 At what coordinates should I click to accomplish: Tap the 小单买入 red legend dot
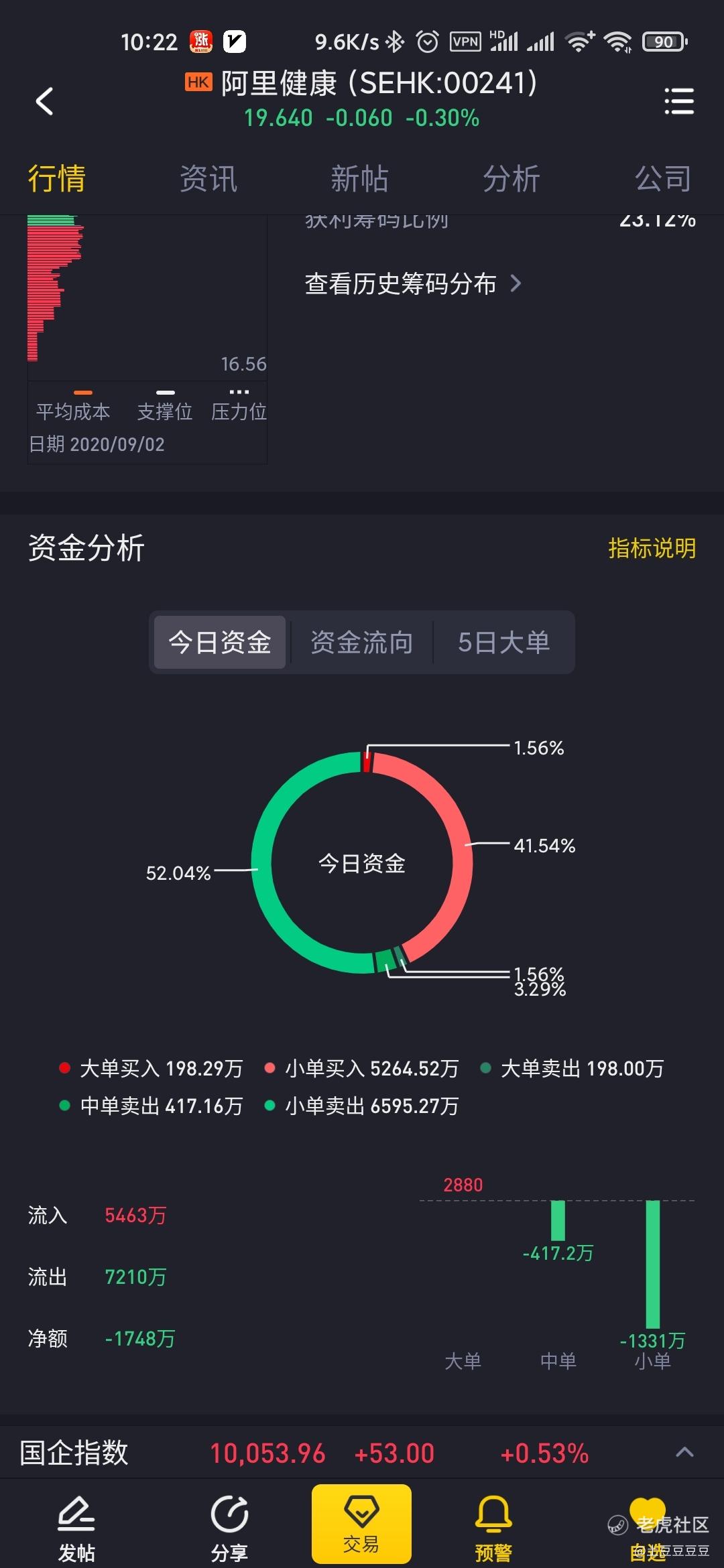pyautogui.click(x=269, y=1068)
